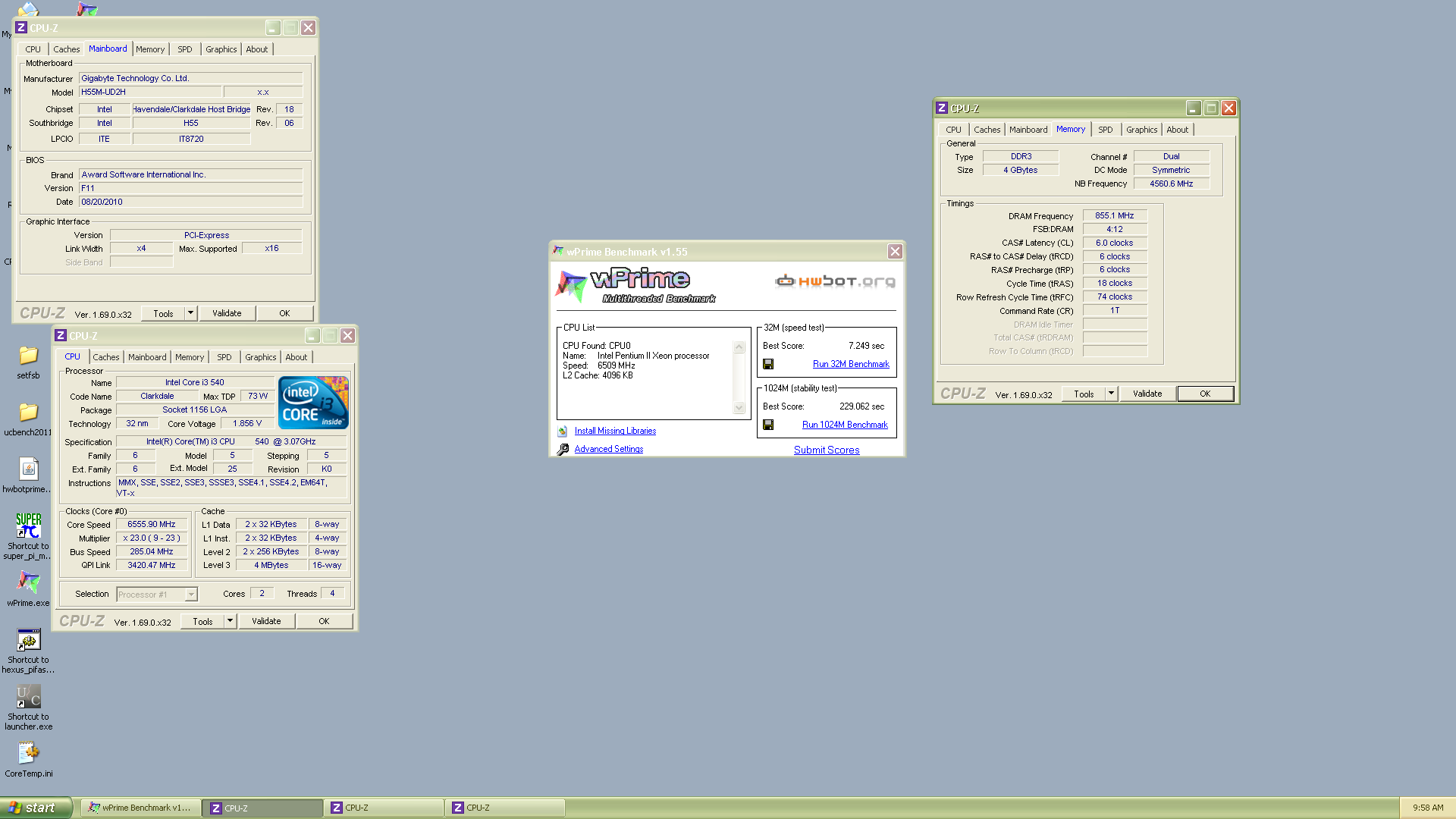The height and width of the screenshot is (819, 1456).
Task: Click Advanced Settings wrench icon in wPrime
Action: click(563, 450)
